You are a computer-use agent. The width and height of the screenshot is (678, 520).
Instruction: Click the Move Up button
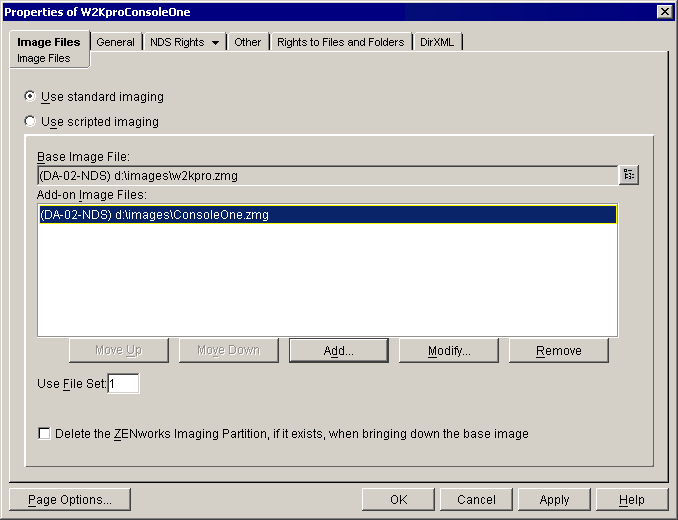tap(119, 351)
